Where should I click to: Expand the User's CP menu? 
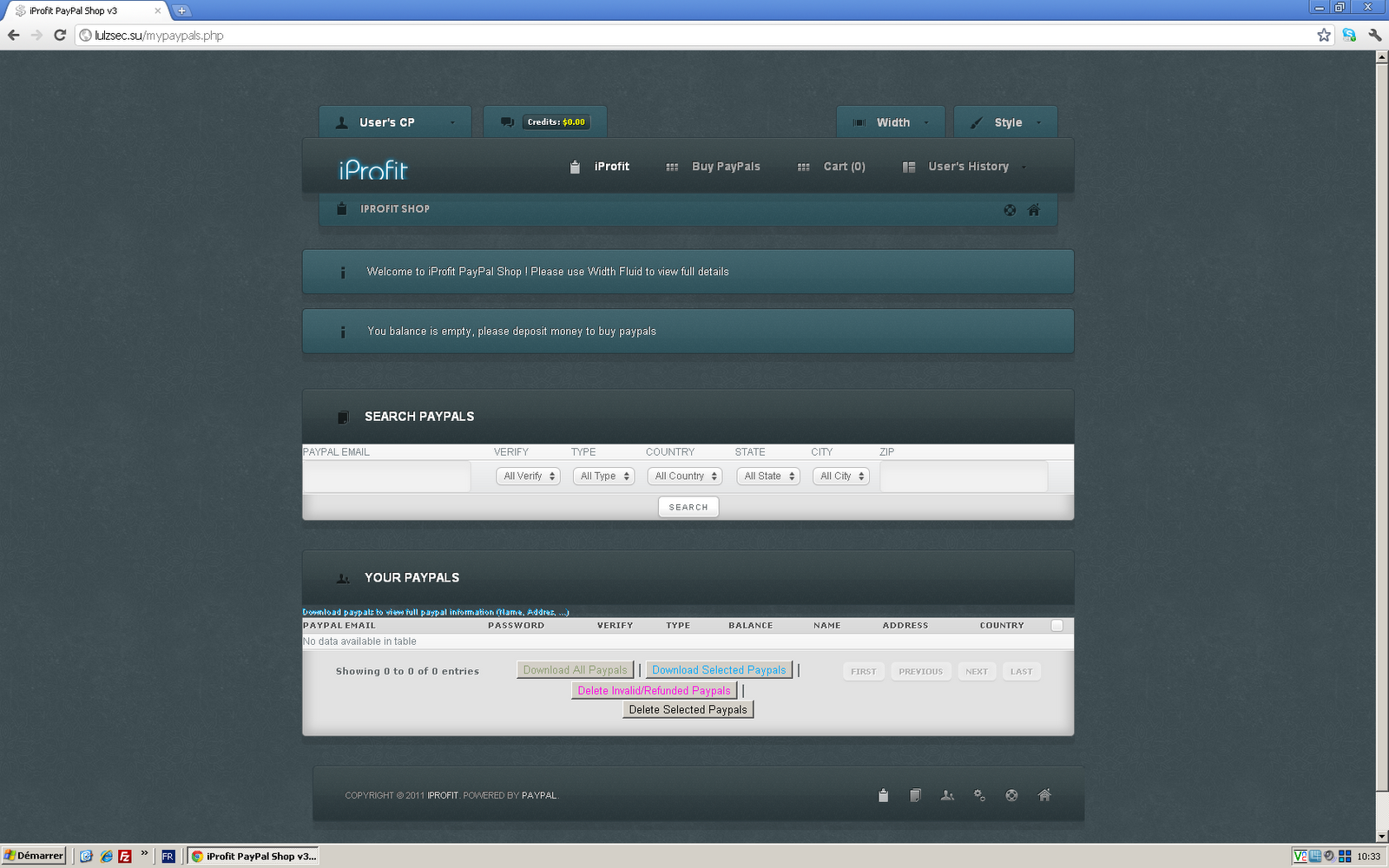pos(395,122)
